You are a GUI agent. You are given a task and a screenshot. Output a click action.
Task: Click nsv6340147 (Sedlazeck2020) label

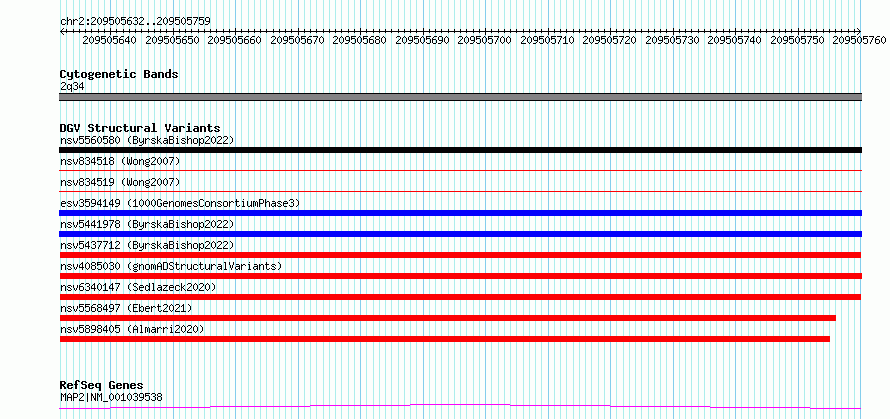(x=138, y=287)
